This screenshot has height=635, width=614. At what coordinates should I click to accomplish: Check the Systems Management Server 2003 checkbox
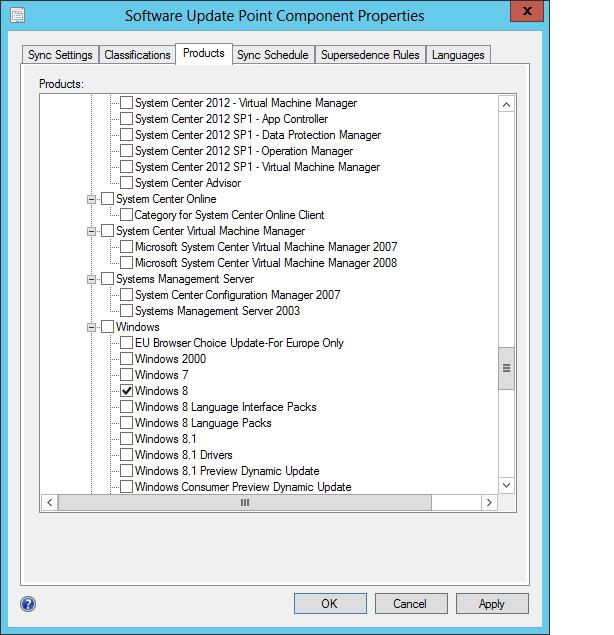pyautogui.click(x=126, y=311)
